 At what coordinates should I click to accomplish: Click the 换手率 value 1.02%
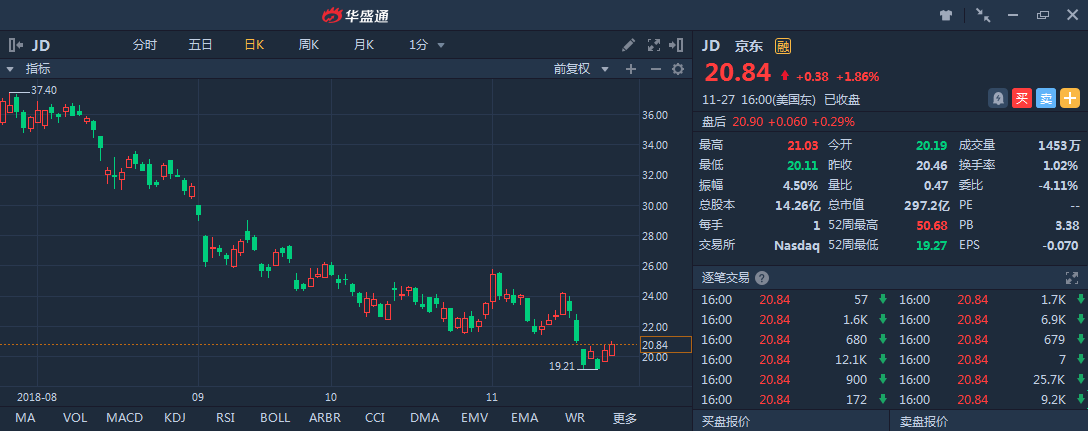[x=1059, y=165]
